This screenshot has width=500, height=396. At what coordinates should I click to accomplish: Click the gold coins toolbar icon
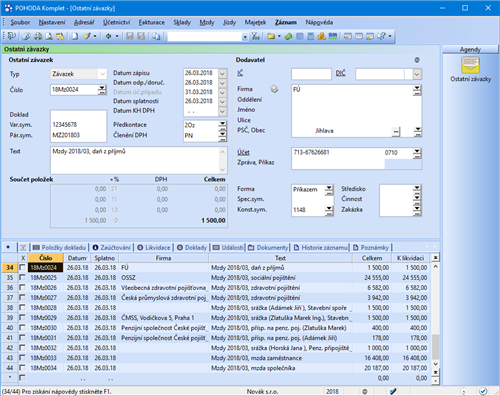322,36
